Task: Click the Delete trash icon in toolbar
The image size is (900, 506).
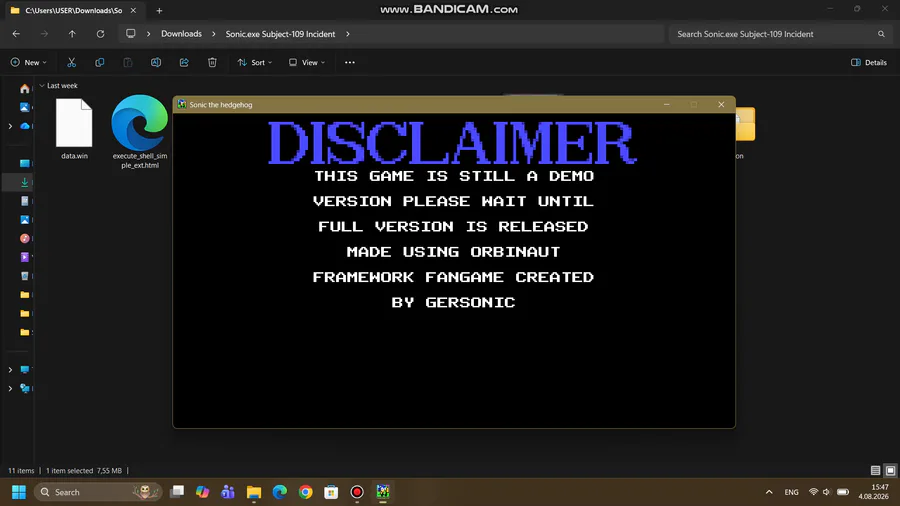Action: click(212, 63)
